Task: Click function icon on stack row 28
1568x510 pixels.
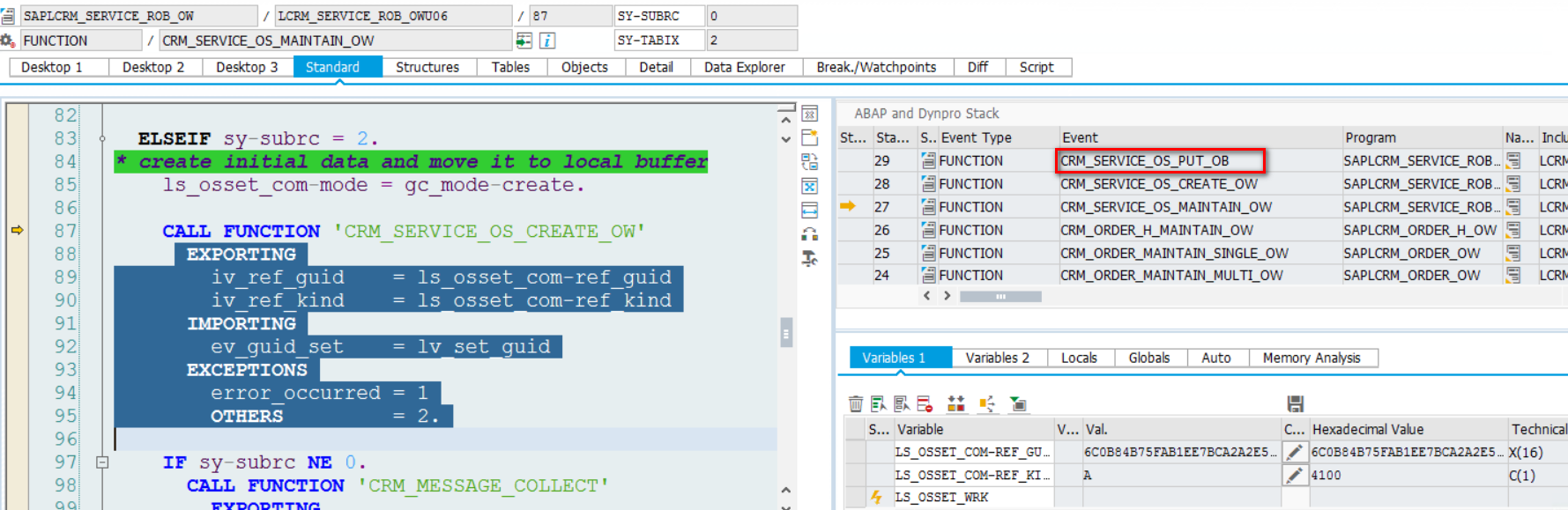Action: point(928,183)
